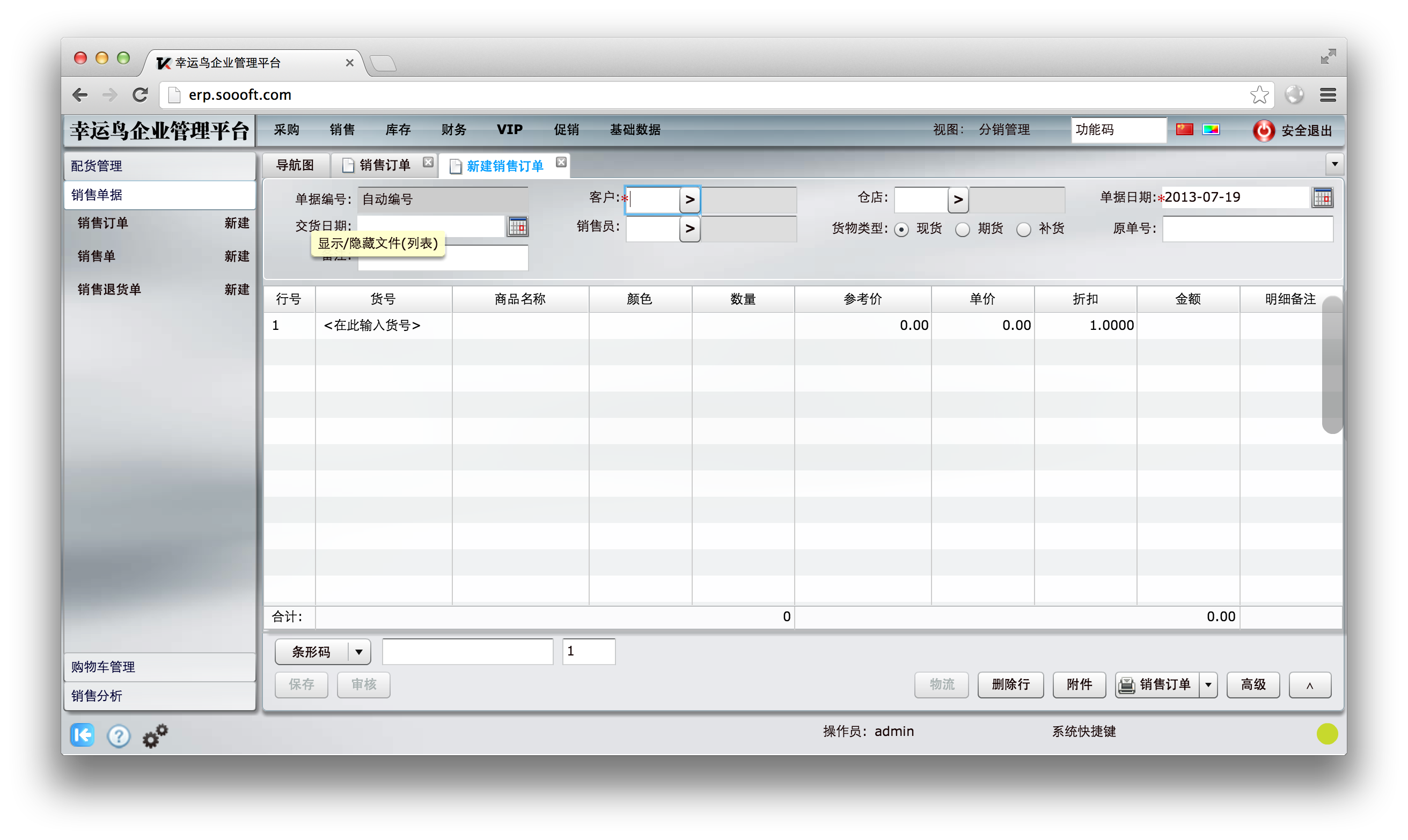The width and height of the screenshot is (1408, 840).
Task: Click the colorful theme icon
Action: pos(1211,130)
